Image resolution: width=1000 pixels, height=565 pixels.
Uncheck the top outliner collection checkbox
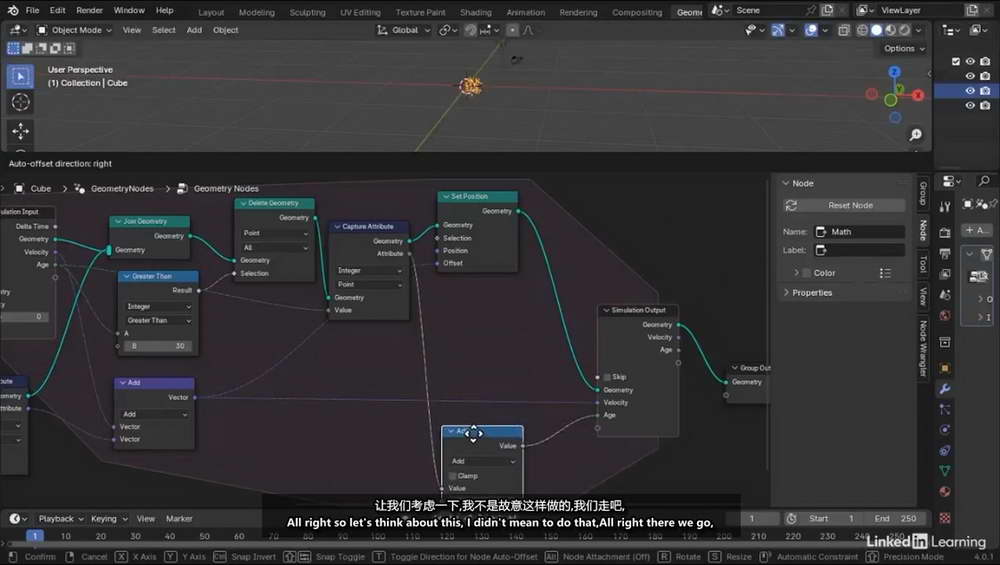point(955,61)
